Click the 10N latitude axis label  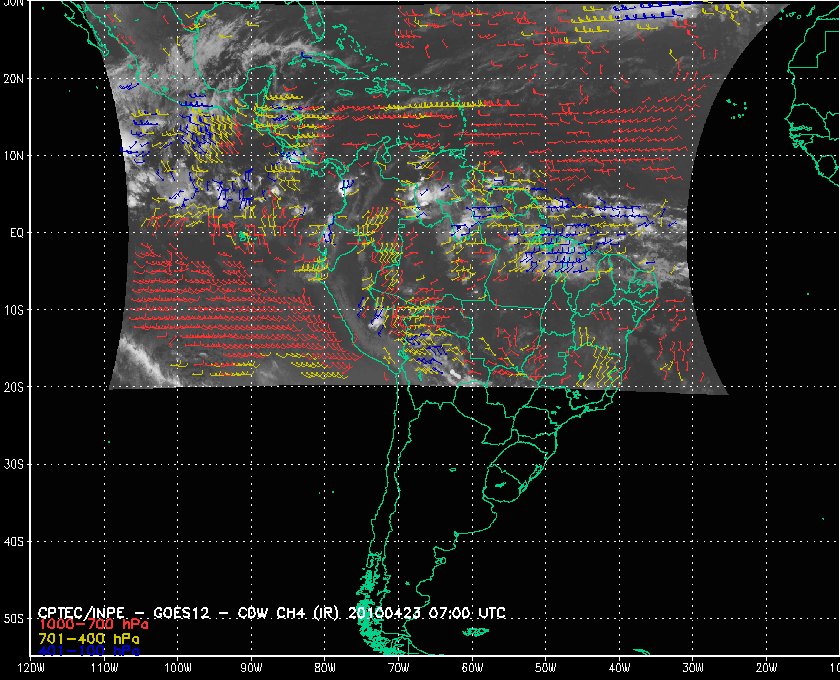(13, 156)
